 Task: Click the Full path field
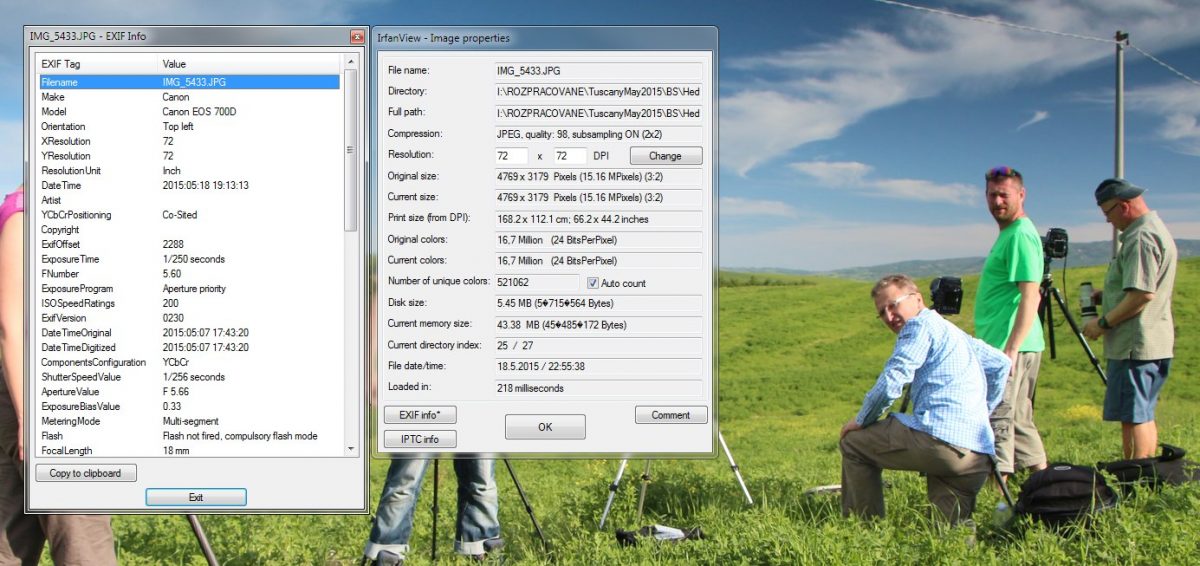tap(598, 114)
